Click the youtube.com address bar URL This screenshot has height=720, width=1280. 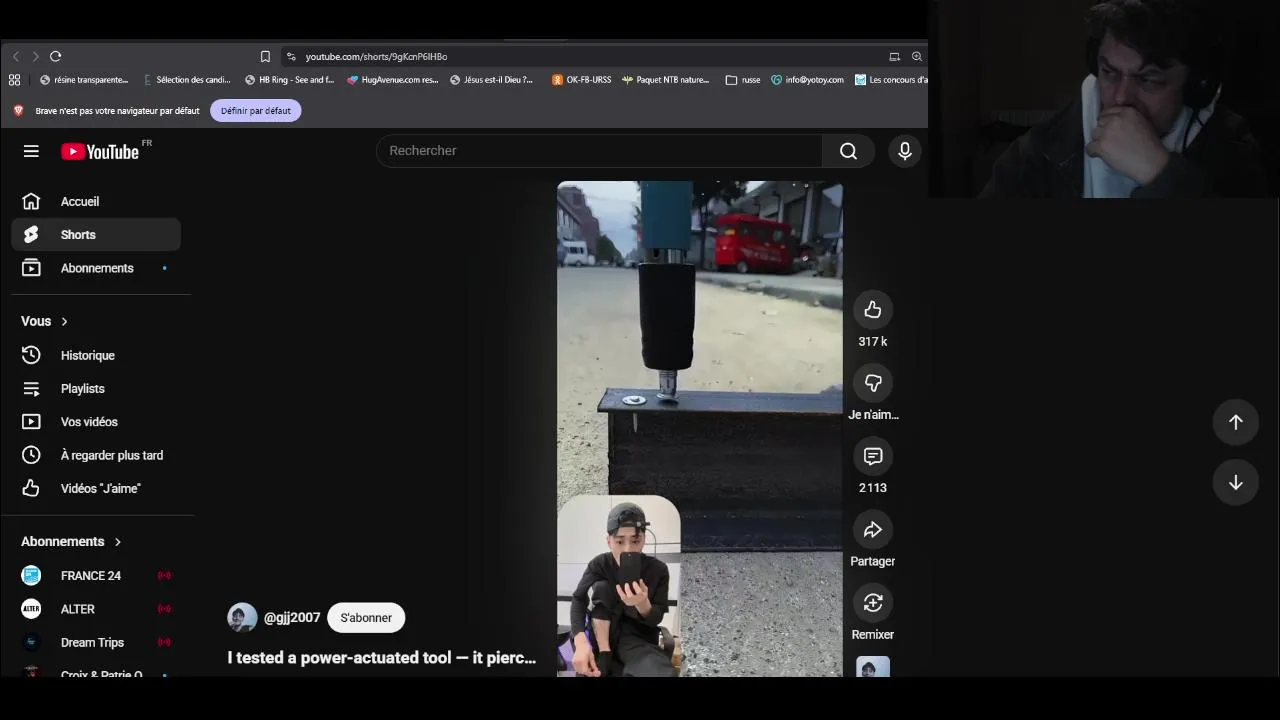click(x=376, y=57)
